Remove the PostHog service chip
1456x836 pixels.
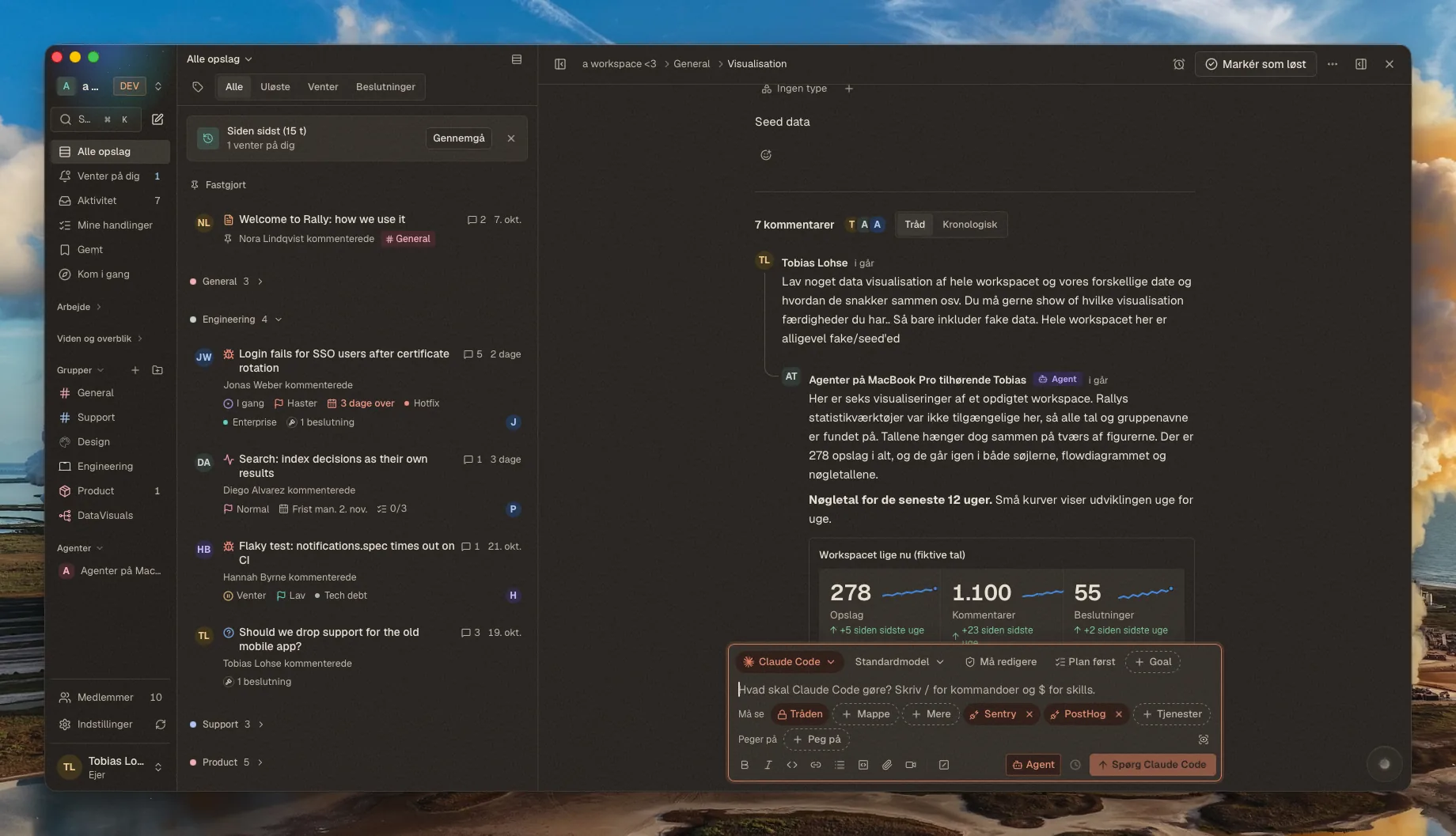coord(1119,714)
